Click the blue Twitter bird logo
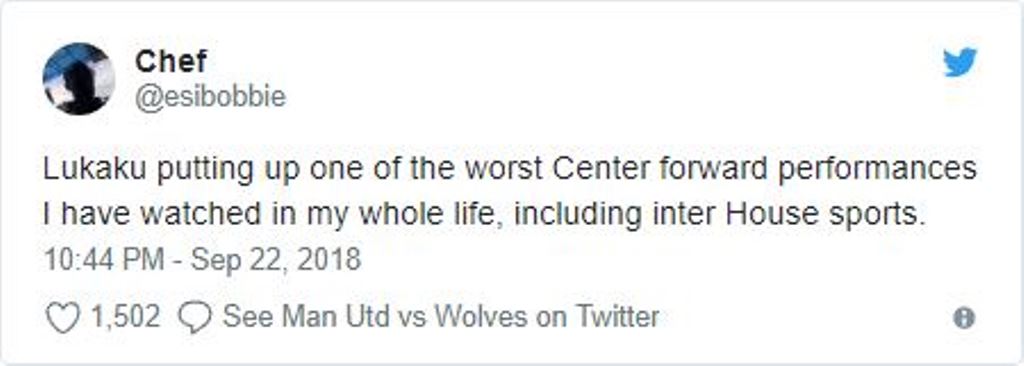Viewport: 1024px width, 366px height. pyautogui.click(x=960, y=62)
